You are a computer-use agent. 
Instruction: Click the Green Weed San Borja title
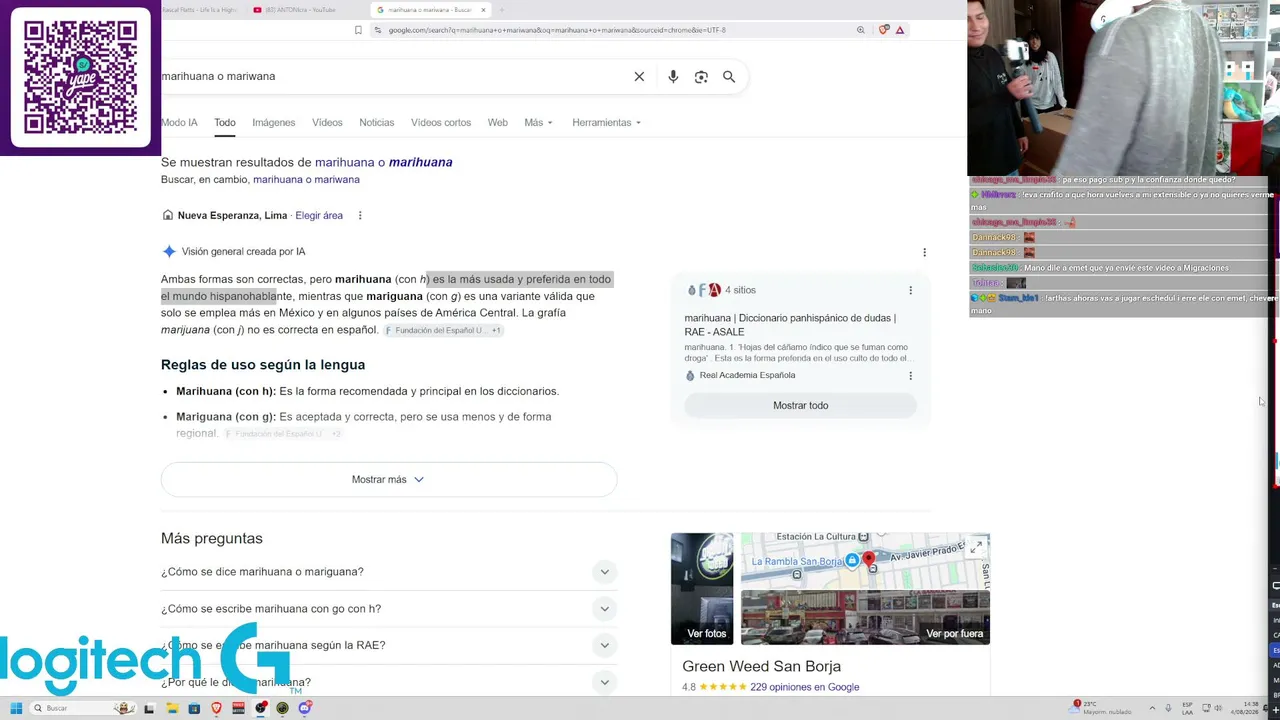762,667
